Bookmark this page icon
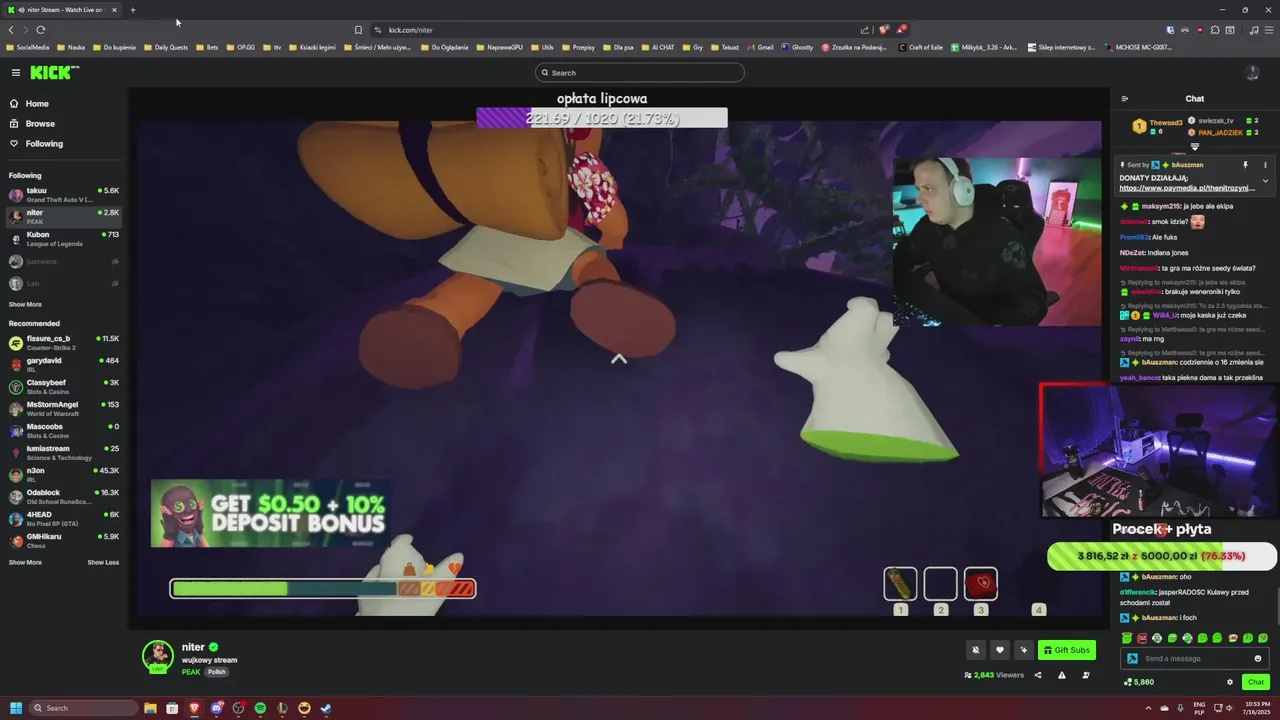Image resolution: width=1280 pixels, height=720 pixels. click(x=358, y=30)
